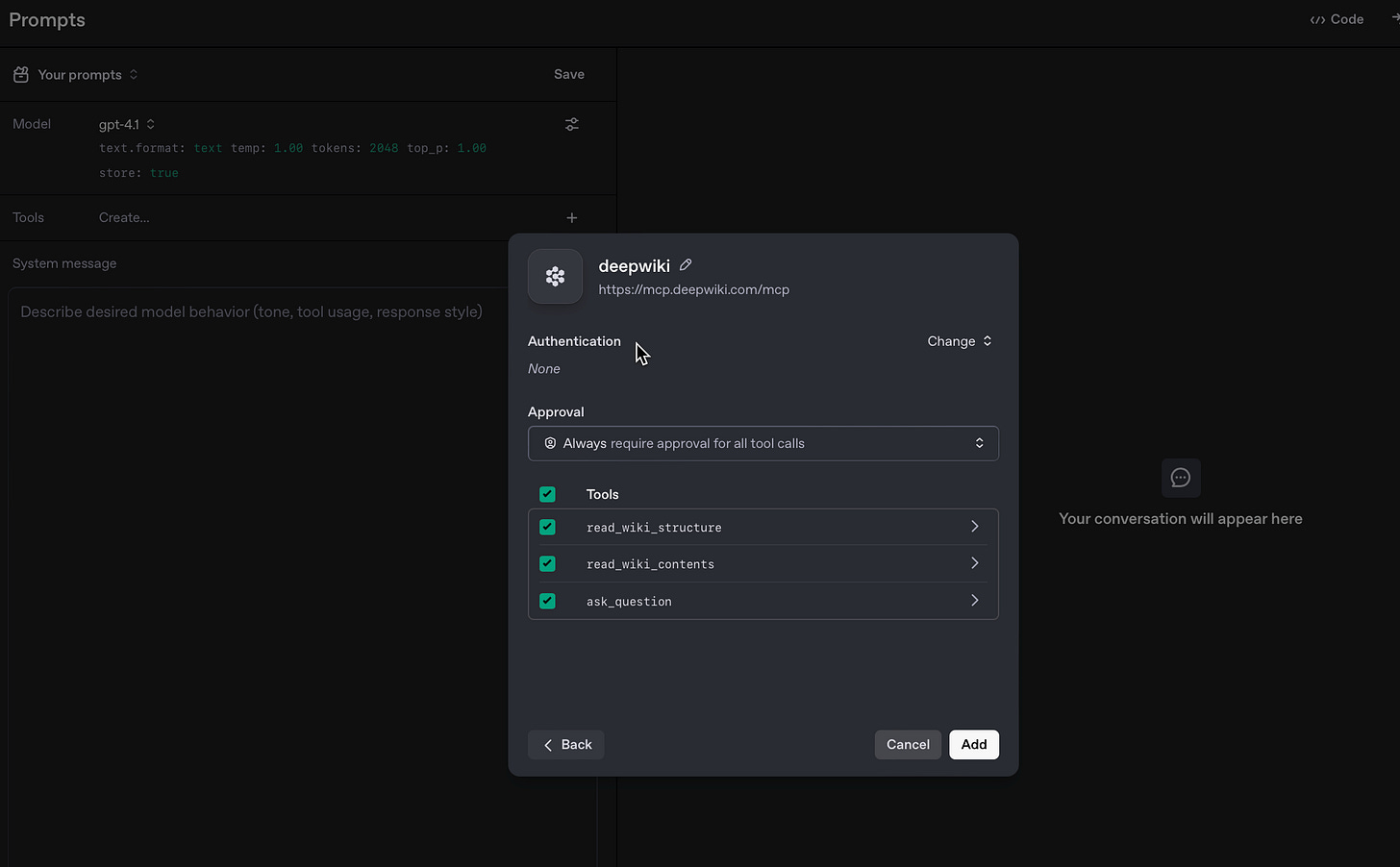Screen dimensions: 1400x867
Task: Click the Add button
Action: (974, 745)
